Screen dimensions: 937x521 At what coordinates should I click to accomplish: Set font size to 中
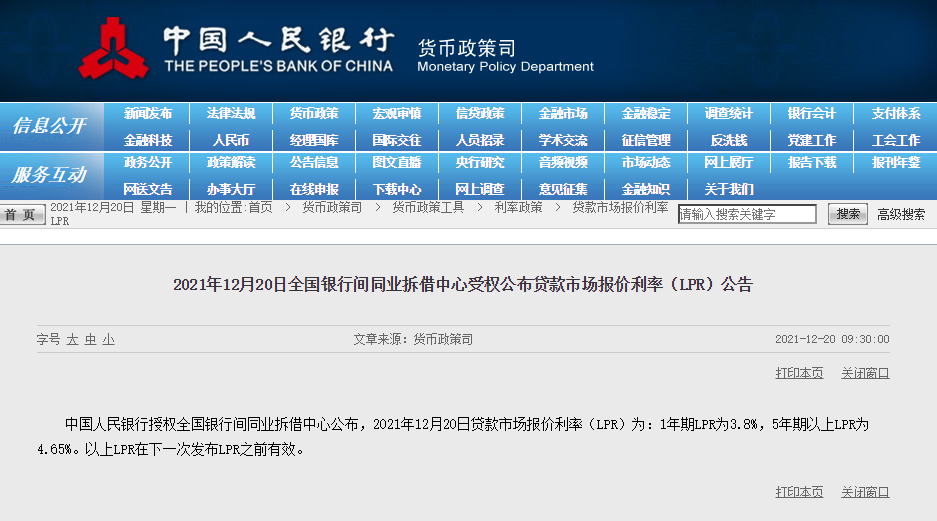[x=90, y=339]
